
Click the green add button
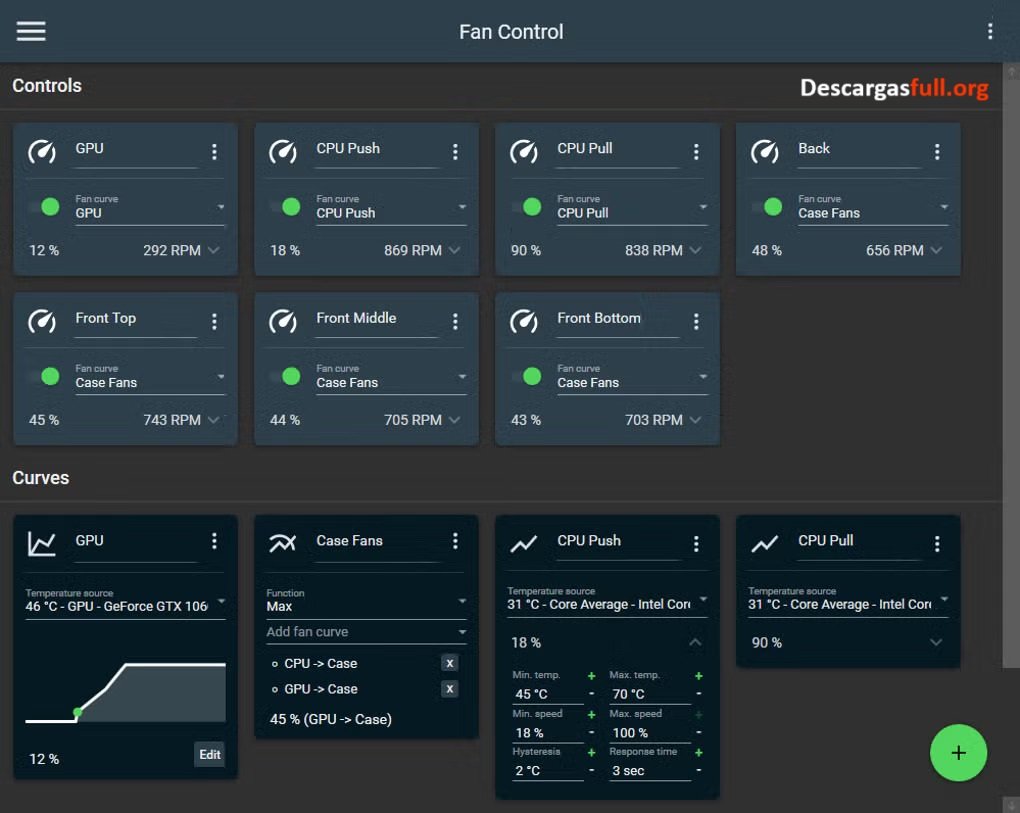click(958, 753)
